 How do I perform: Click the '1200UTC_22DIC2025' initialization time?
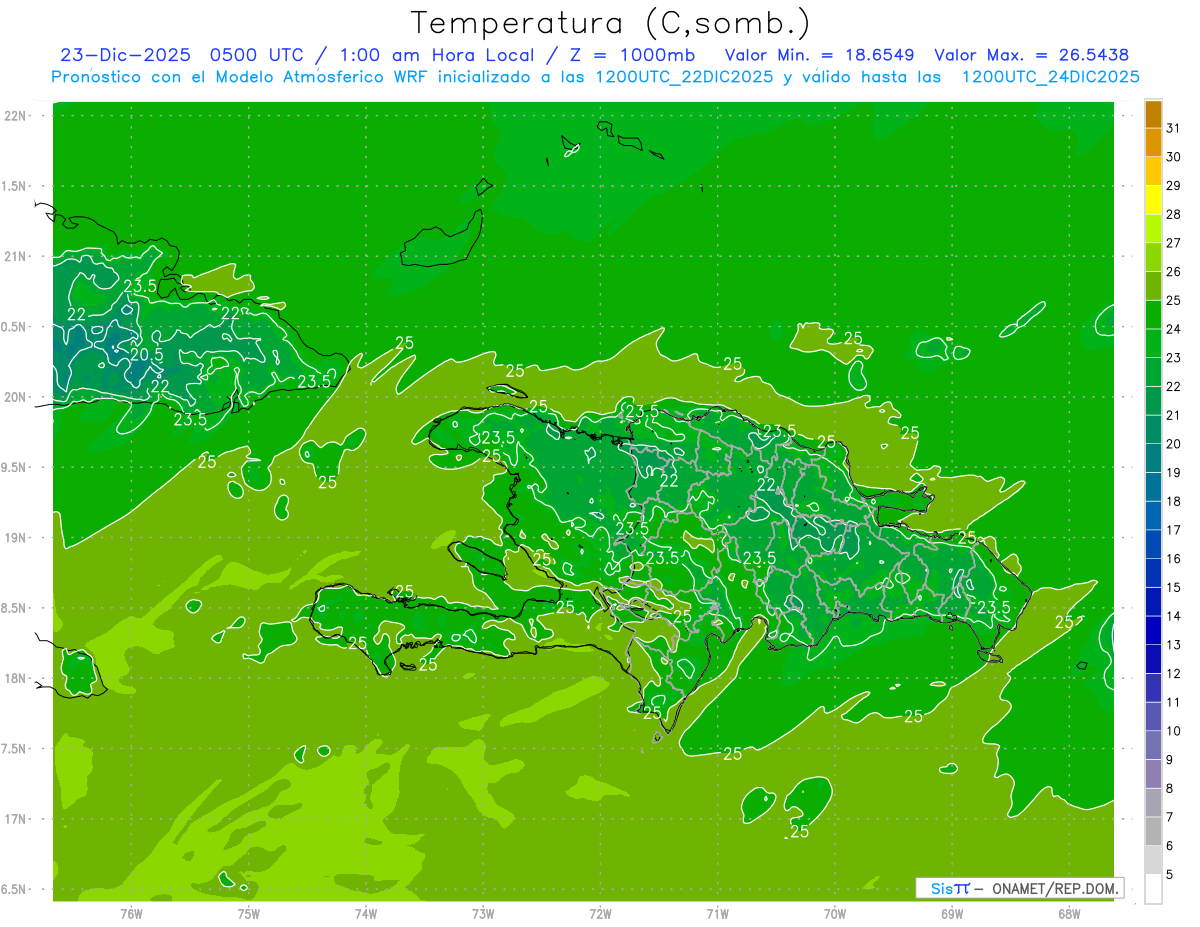coord(684,77)
